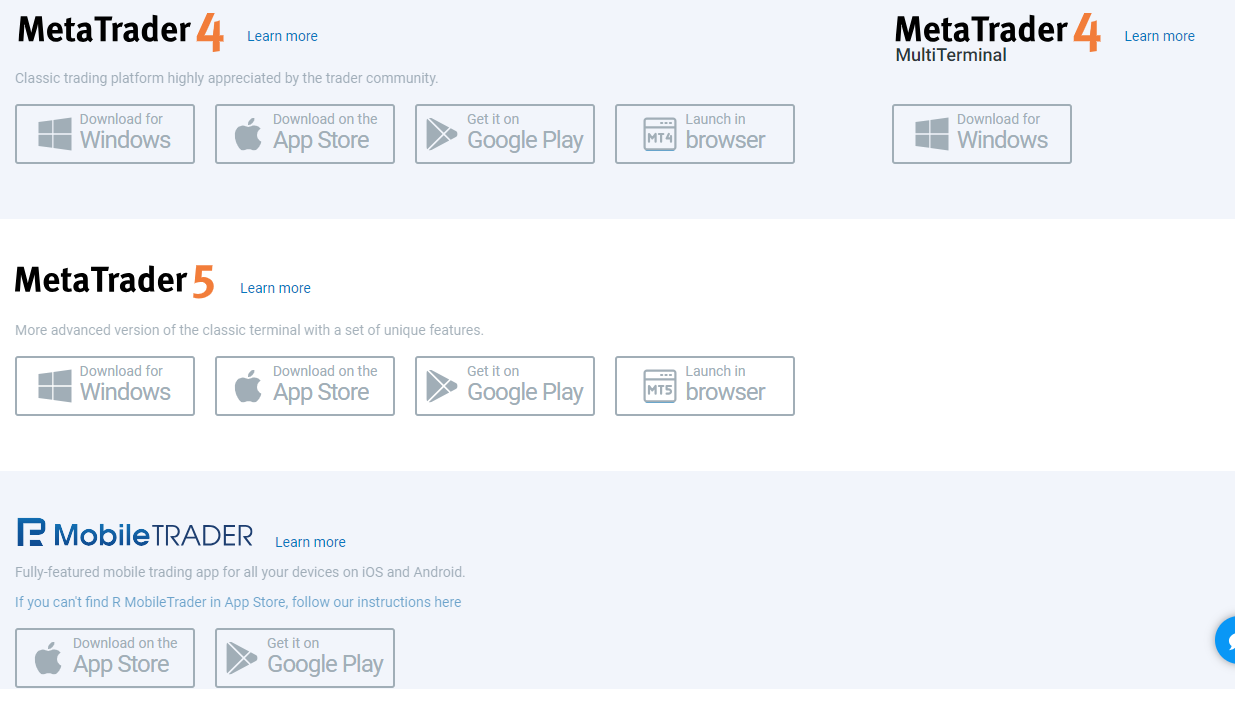Download MetaTrader 4 for Windows
This screenshot has width=1235, height=705.
tap(105, 134)
